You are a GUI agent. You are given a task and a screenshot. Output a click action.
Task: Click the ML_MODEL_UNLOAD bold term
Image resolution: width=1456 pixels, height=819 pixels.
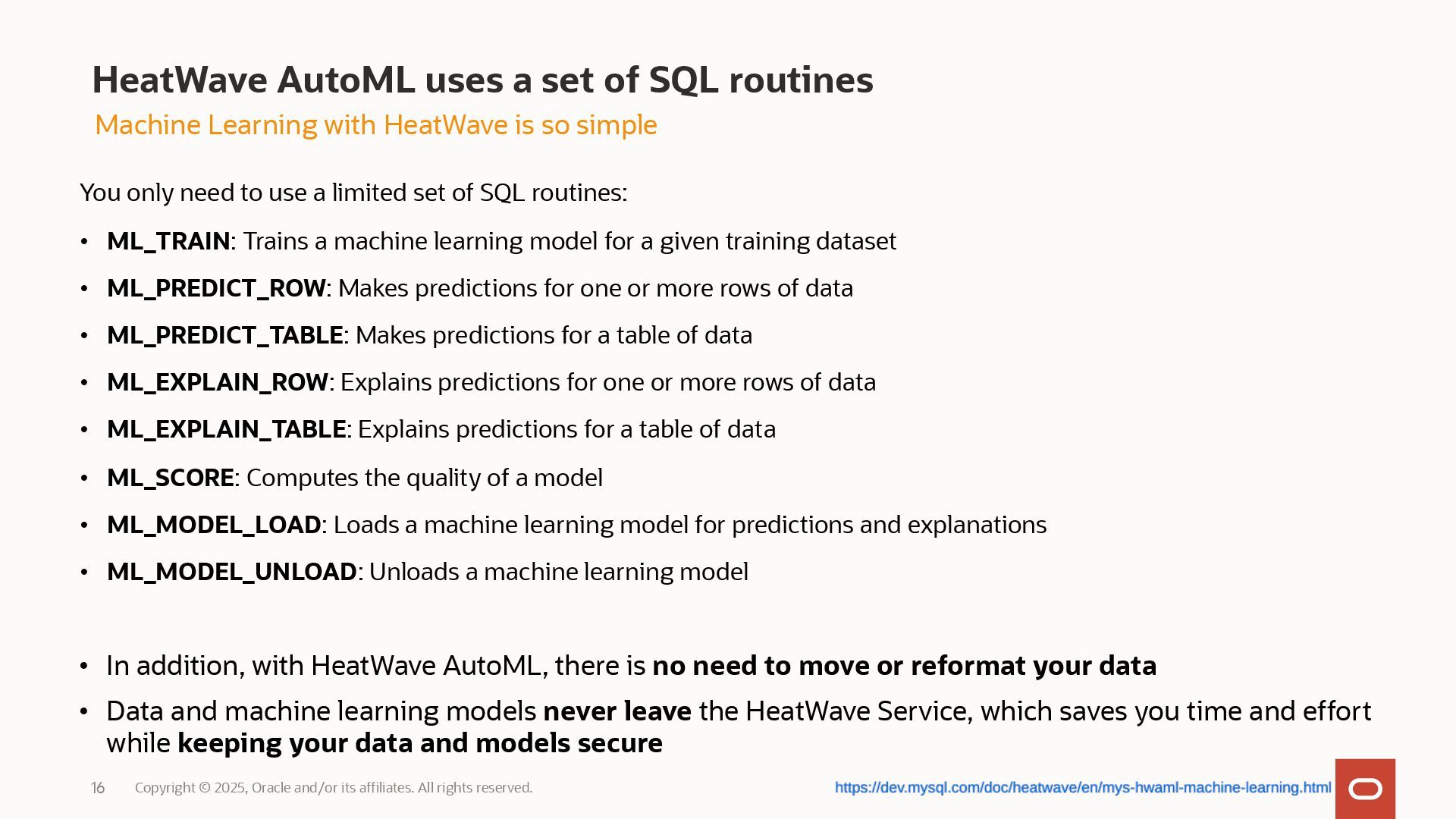[231, 572]
